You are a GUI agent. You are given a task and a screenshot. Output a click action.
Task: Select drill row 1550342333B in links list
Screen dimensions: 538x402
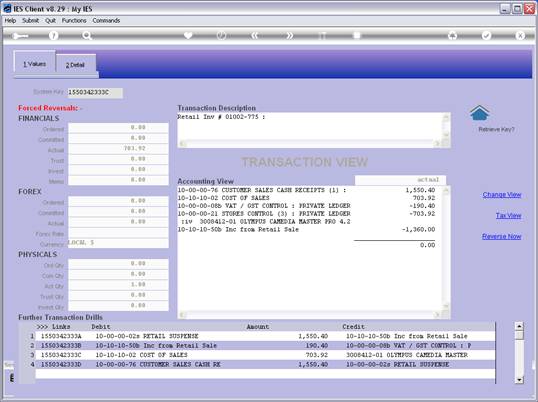click(257, 345)
